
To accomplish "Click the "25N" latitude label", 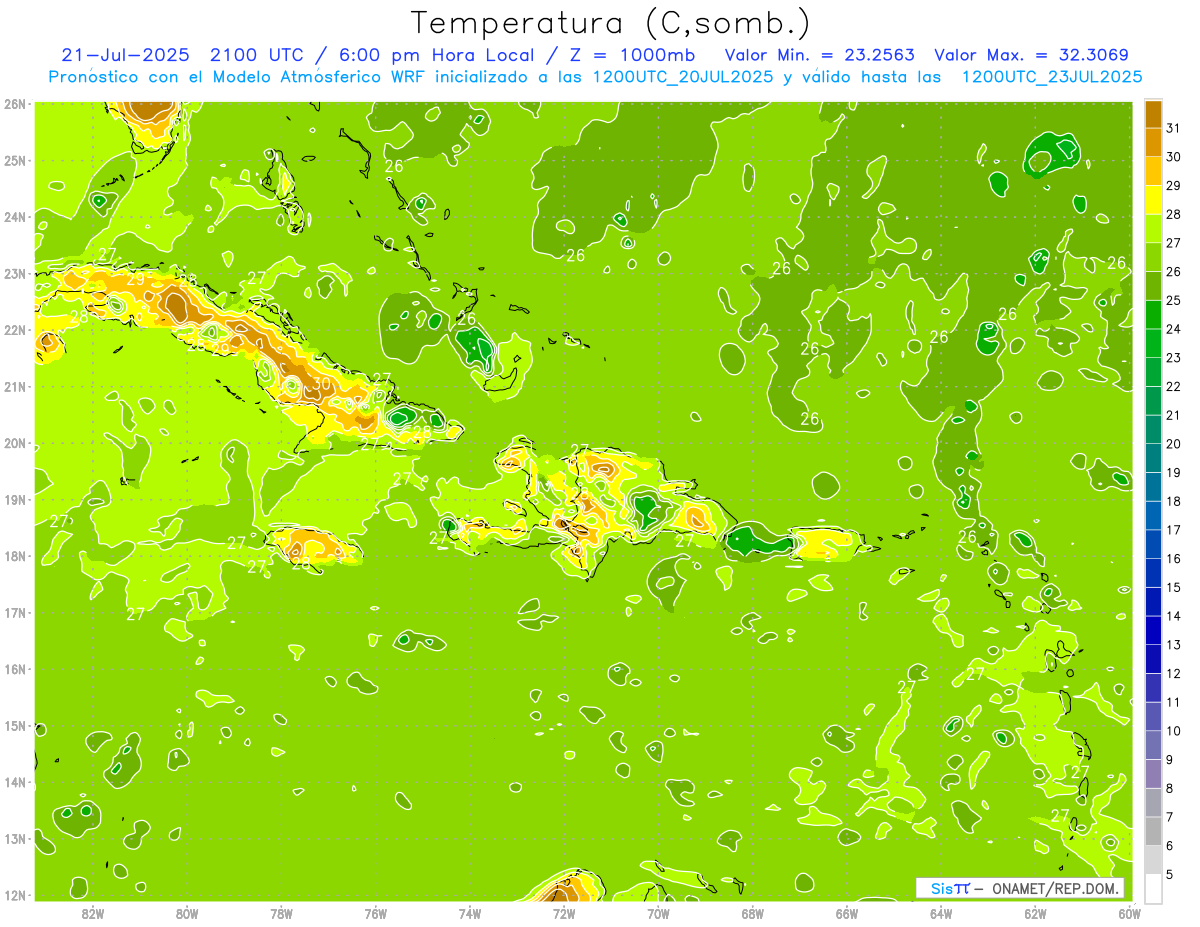I will coord(15,160).
